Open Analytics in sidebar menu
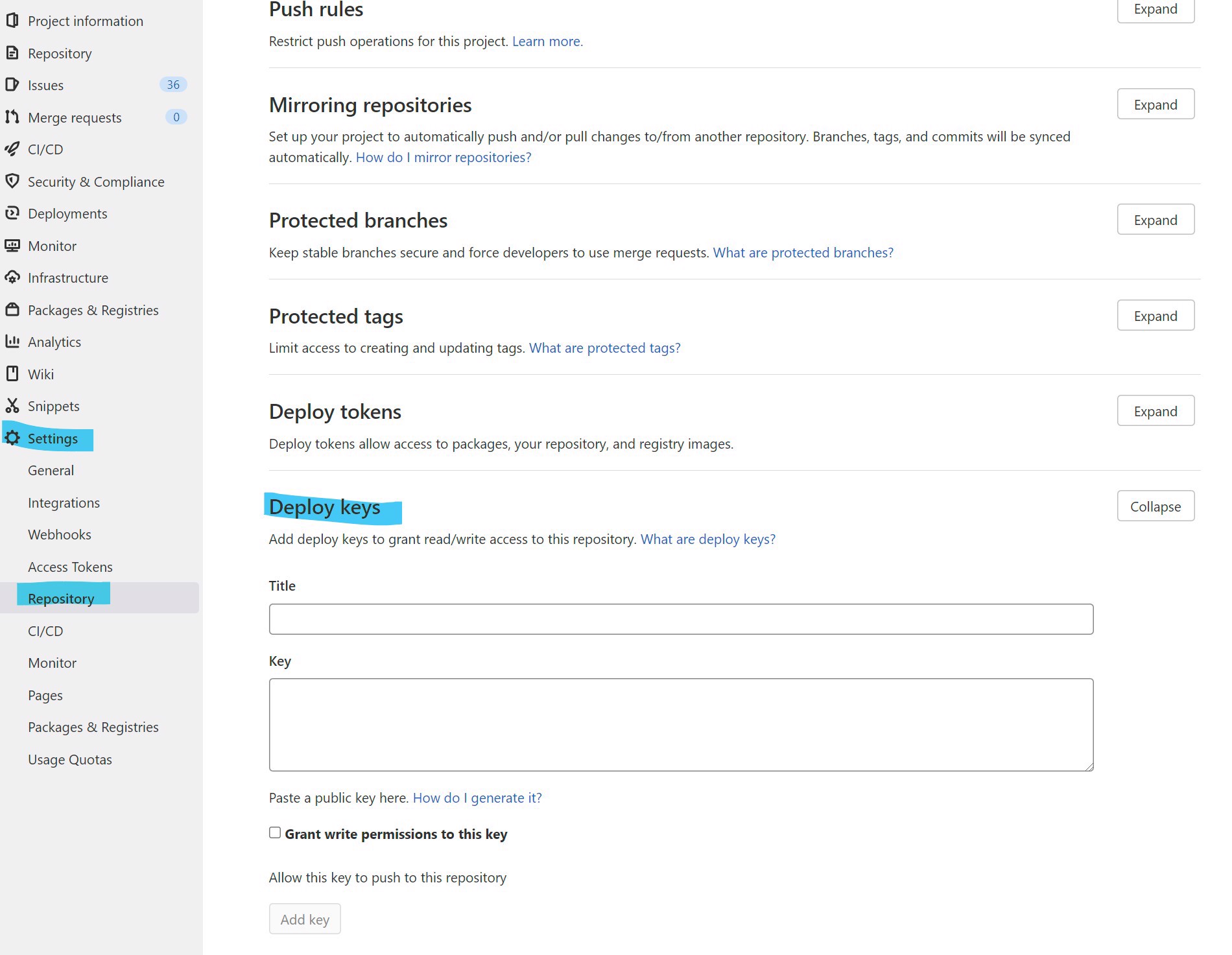The width and height of the screenshot is (1232, 955). (x=54, y=342)
